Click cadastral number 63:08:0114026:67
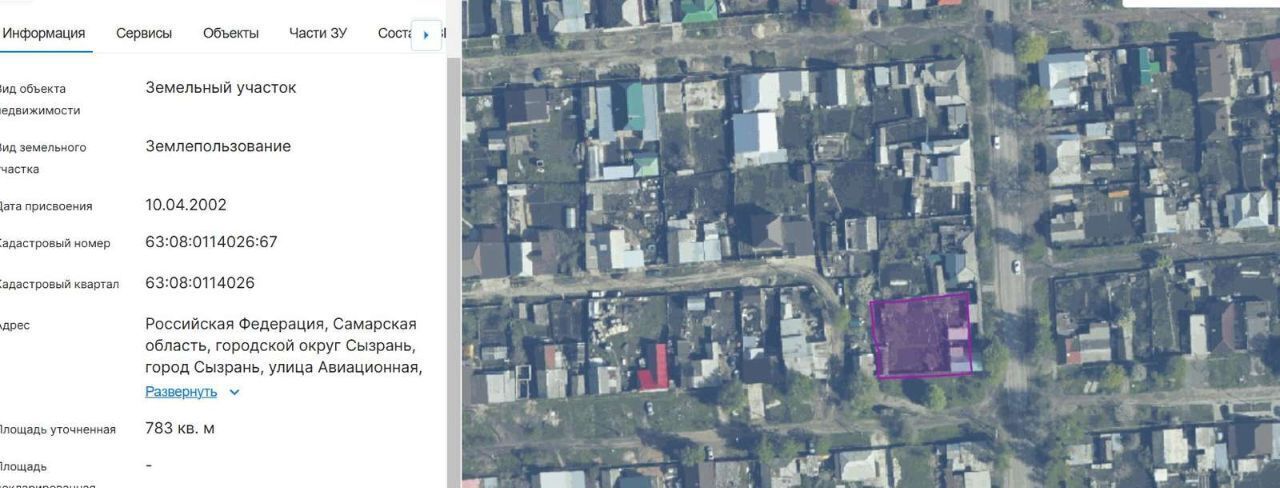 [211, 243]
